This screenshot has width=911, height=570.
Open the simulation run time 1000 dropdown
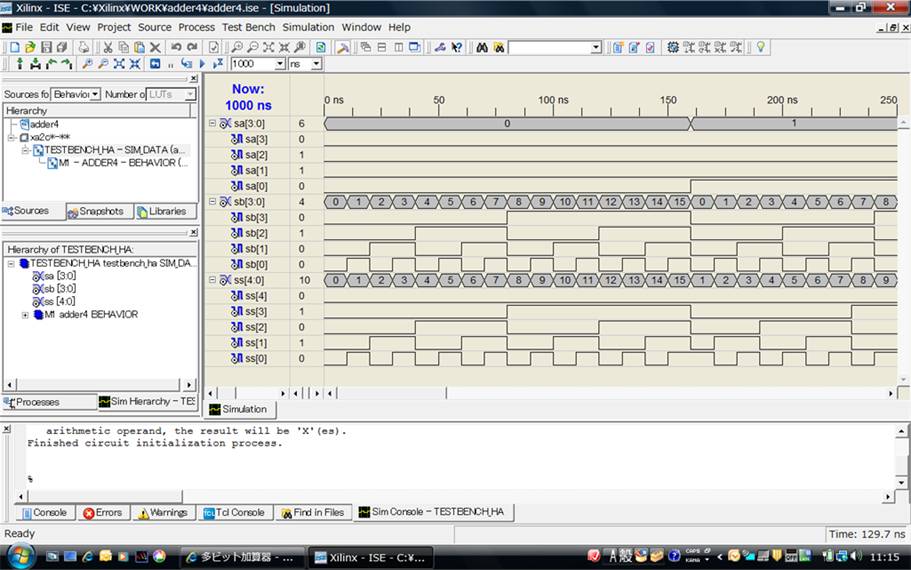[280, 64]
